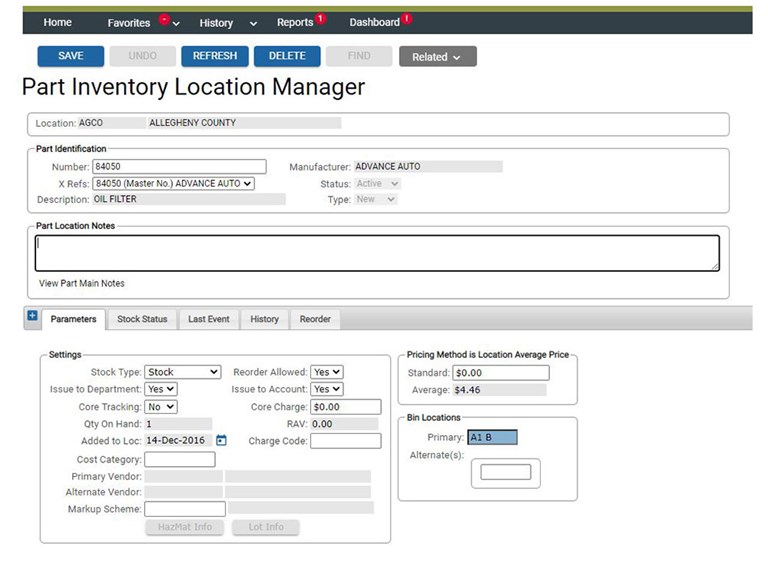Viewport: 768px width, 576px height.
Task: Toggle Reorder Allowed Yes/No selector
Action: pyautogui.click(x=327, y=372)
